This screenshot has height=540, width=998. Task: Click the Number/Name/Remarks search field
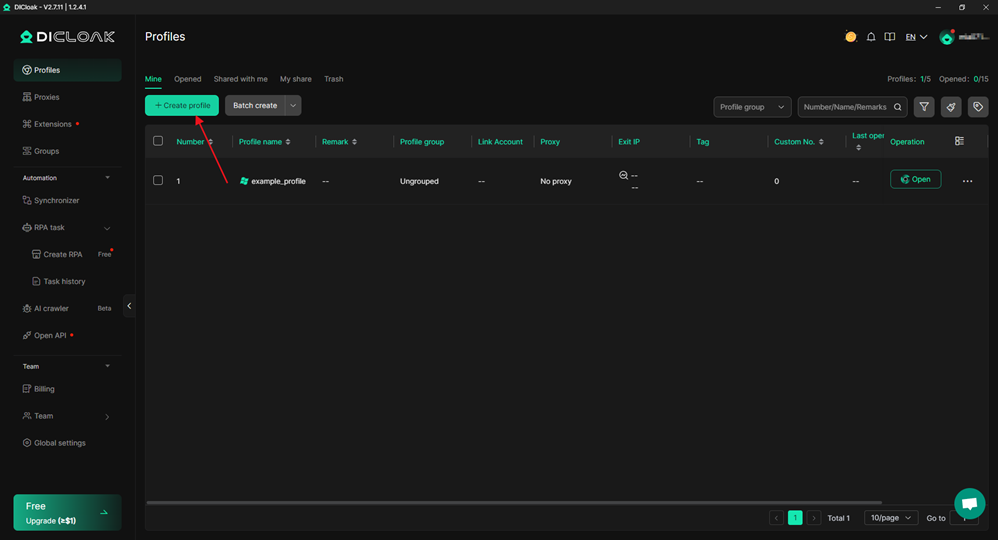pos(845,107)
